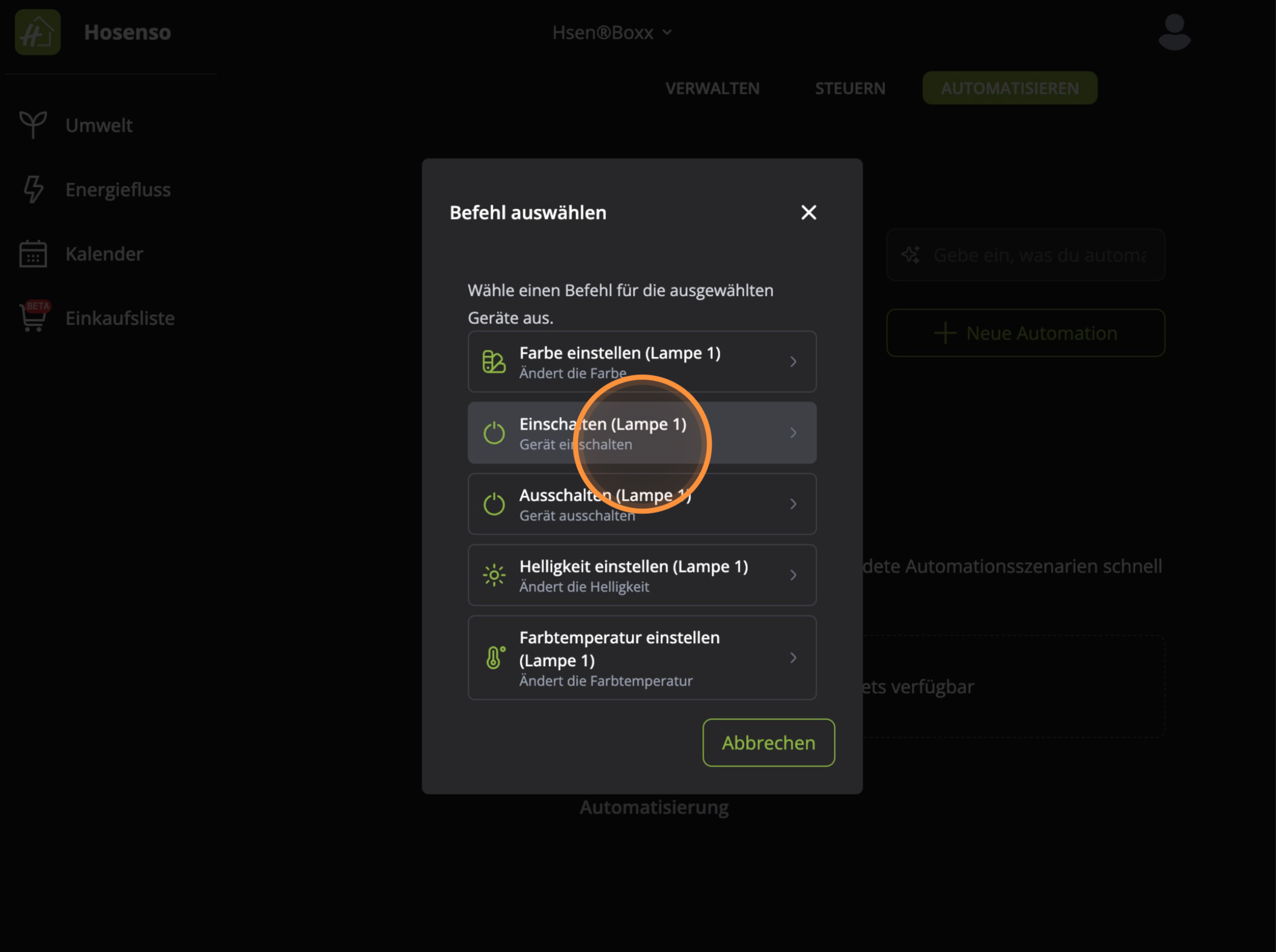Close the Befehl auswählen dialog
1276x952 pixels.
808,213
